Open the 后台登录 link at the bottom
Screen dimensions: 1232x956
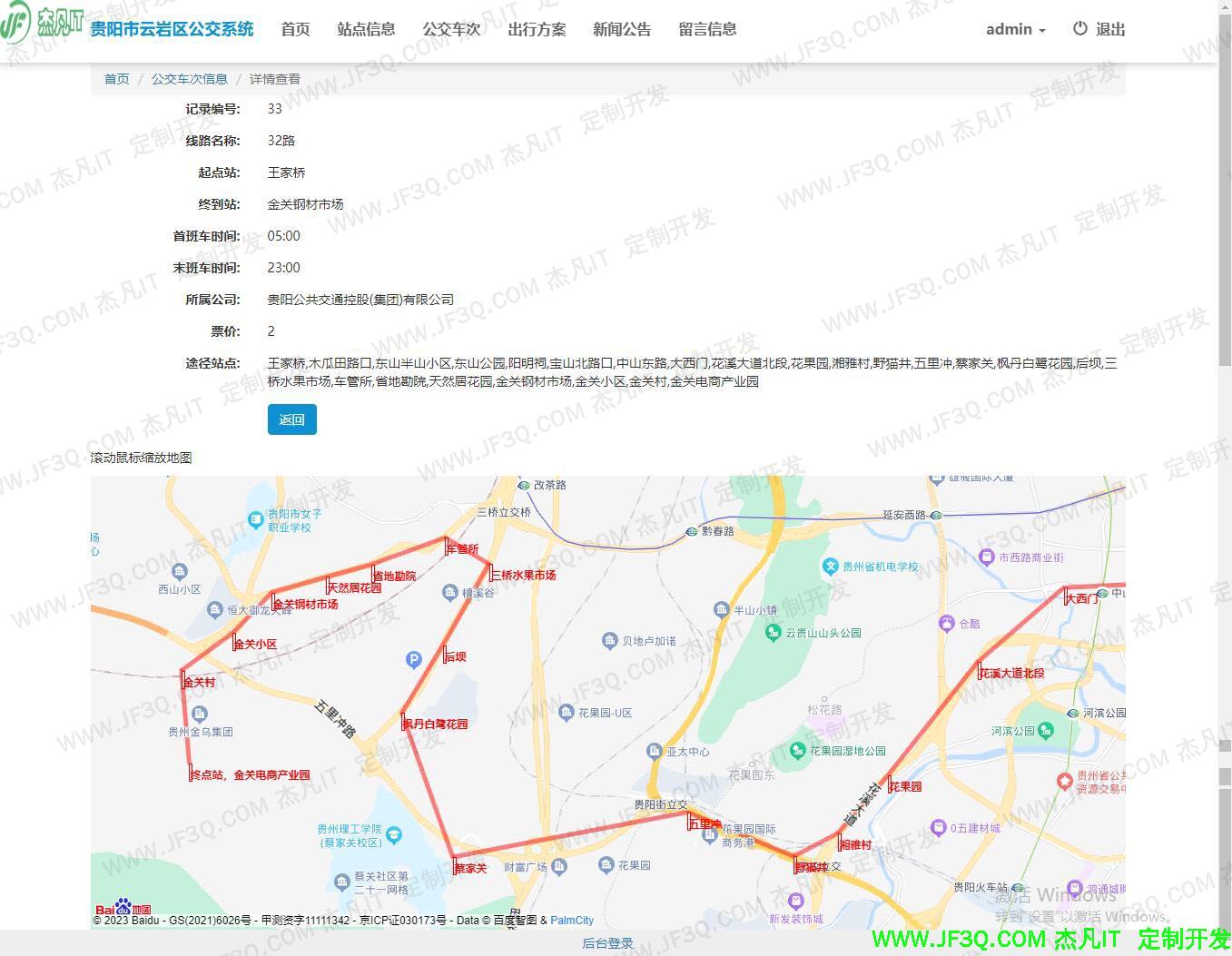click(x=607, y=942)
